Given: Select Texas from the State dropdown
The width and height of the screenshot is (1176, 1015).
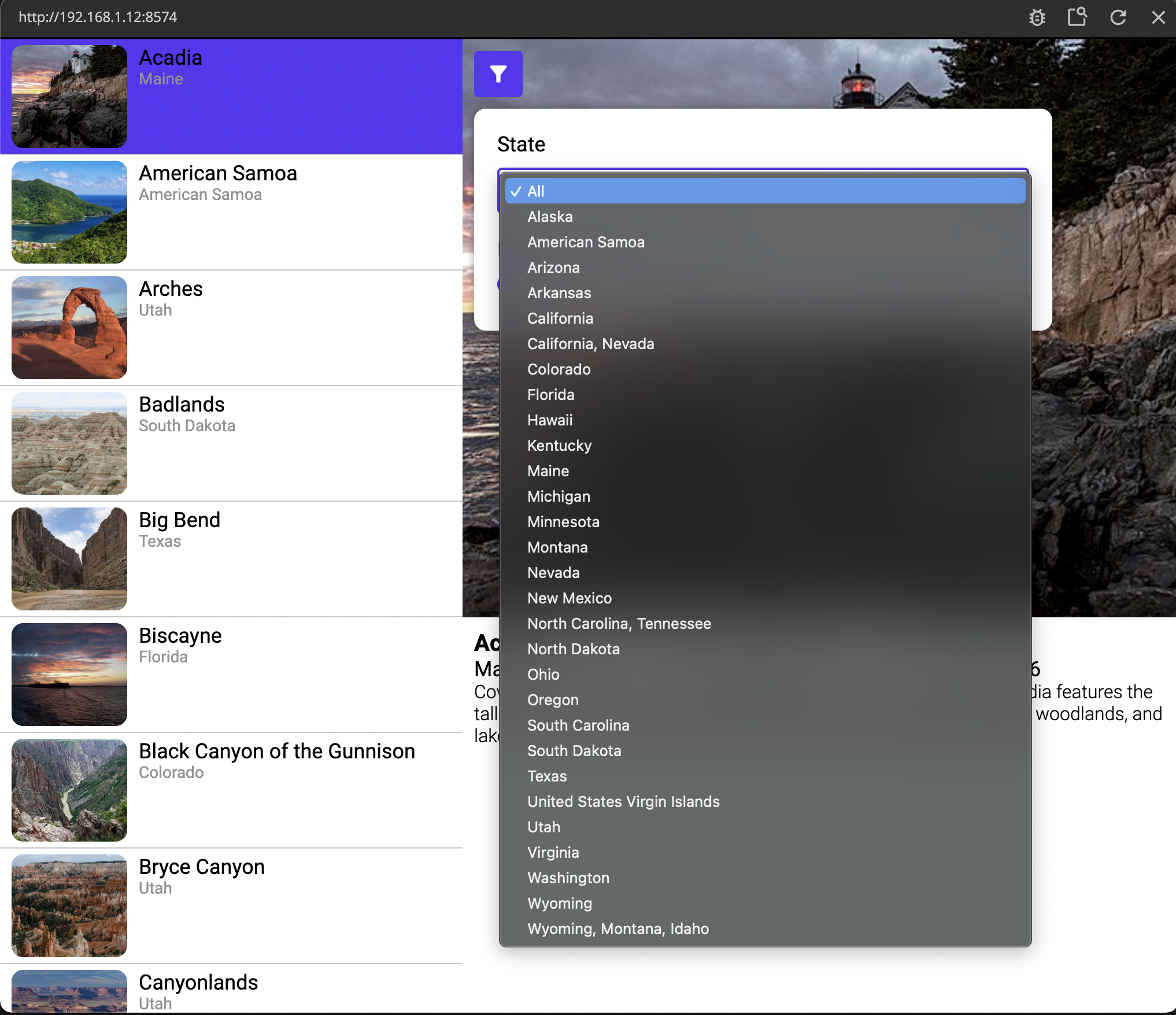Looking at the screenshot, I should (x=765, y=776).
